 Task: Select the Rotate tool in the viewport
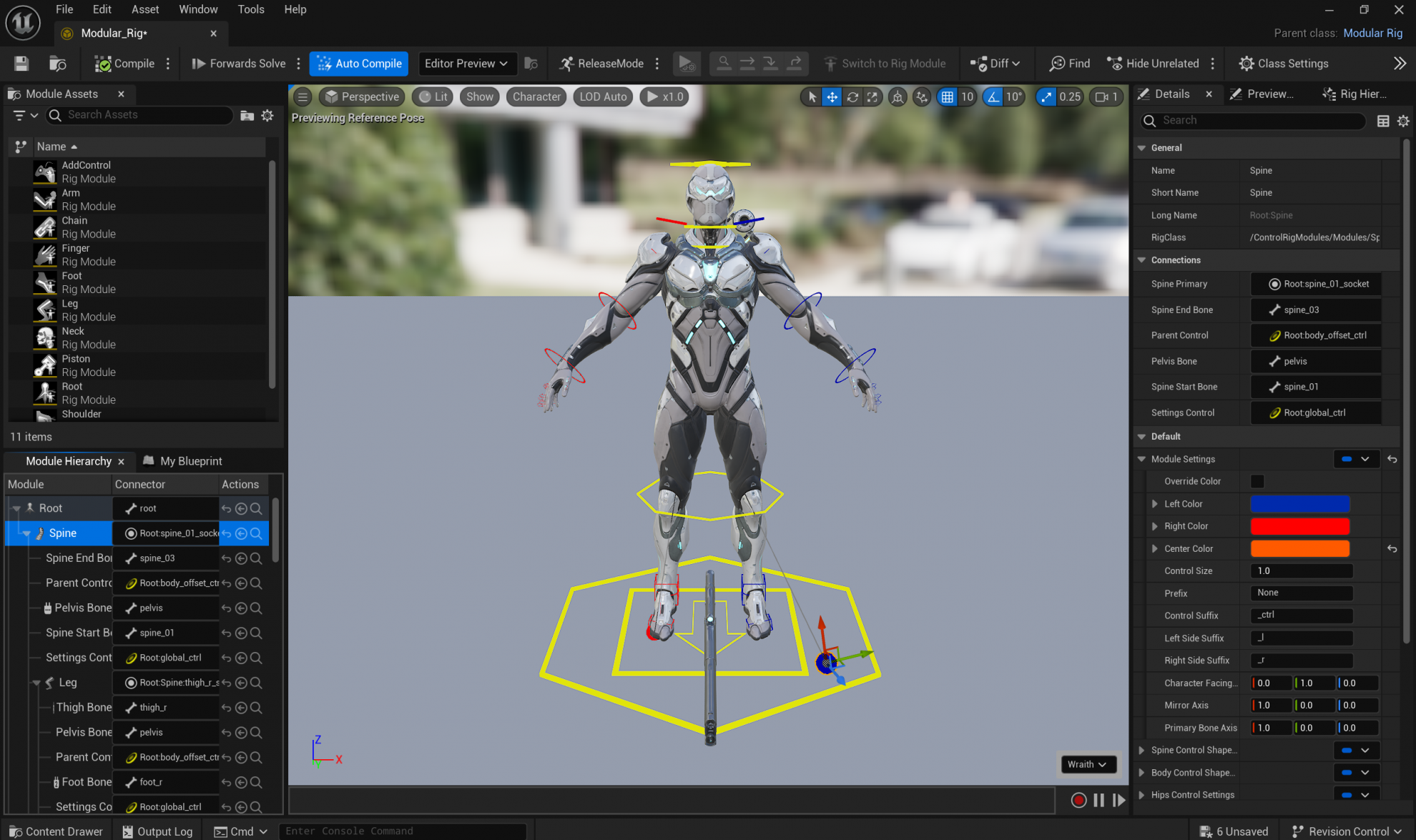852,97
